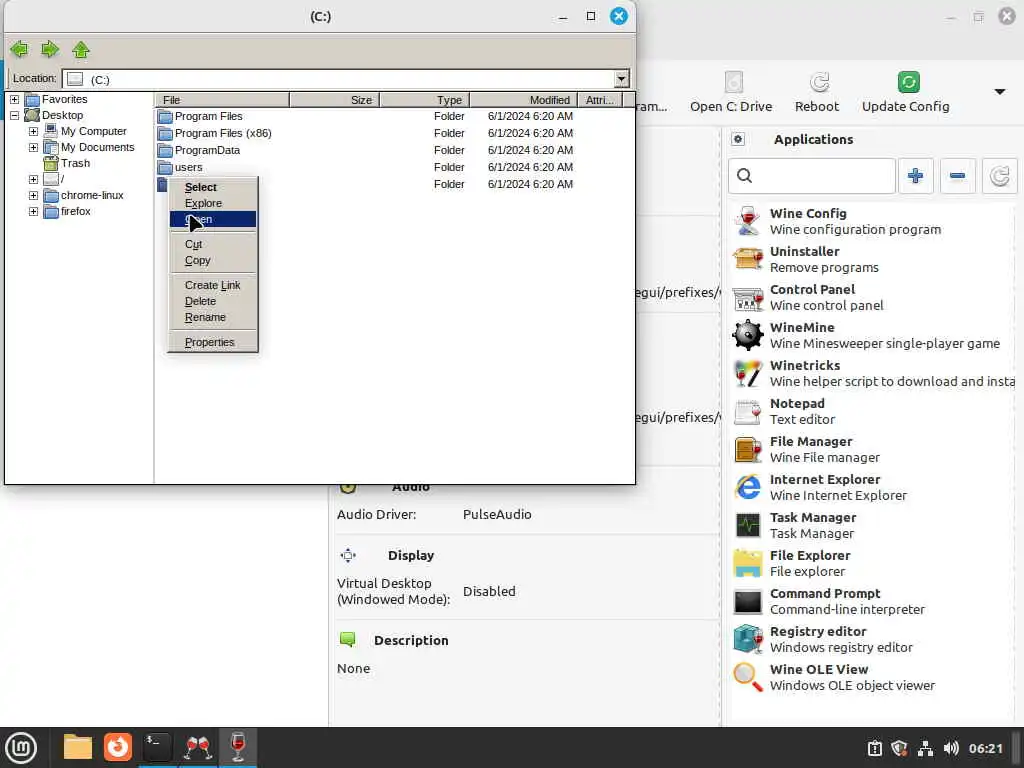Choose Delete in the context menu

pyautogui.click(x=213, y=302)
